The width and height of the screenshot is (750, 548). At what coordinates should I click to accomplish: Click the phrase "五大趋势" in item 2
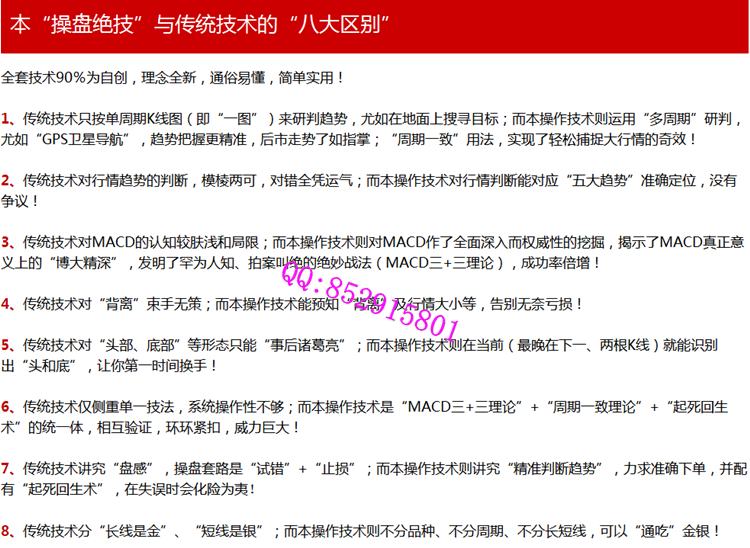click(x=622, y=180)
